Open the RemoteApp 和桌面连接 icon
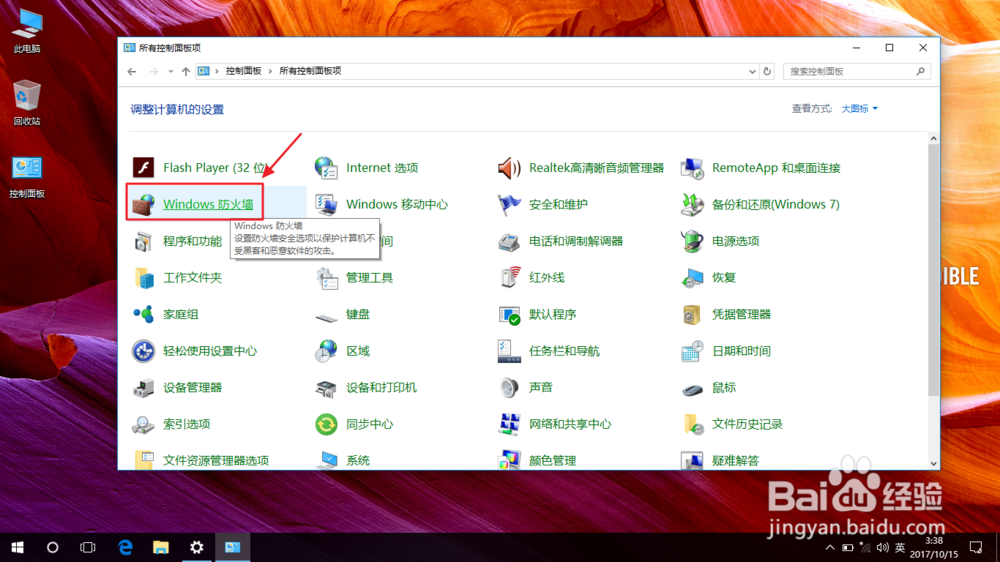The width and height of the screenshot is (1000, 562). pos(692,168)
